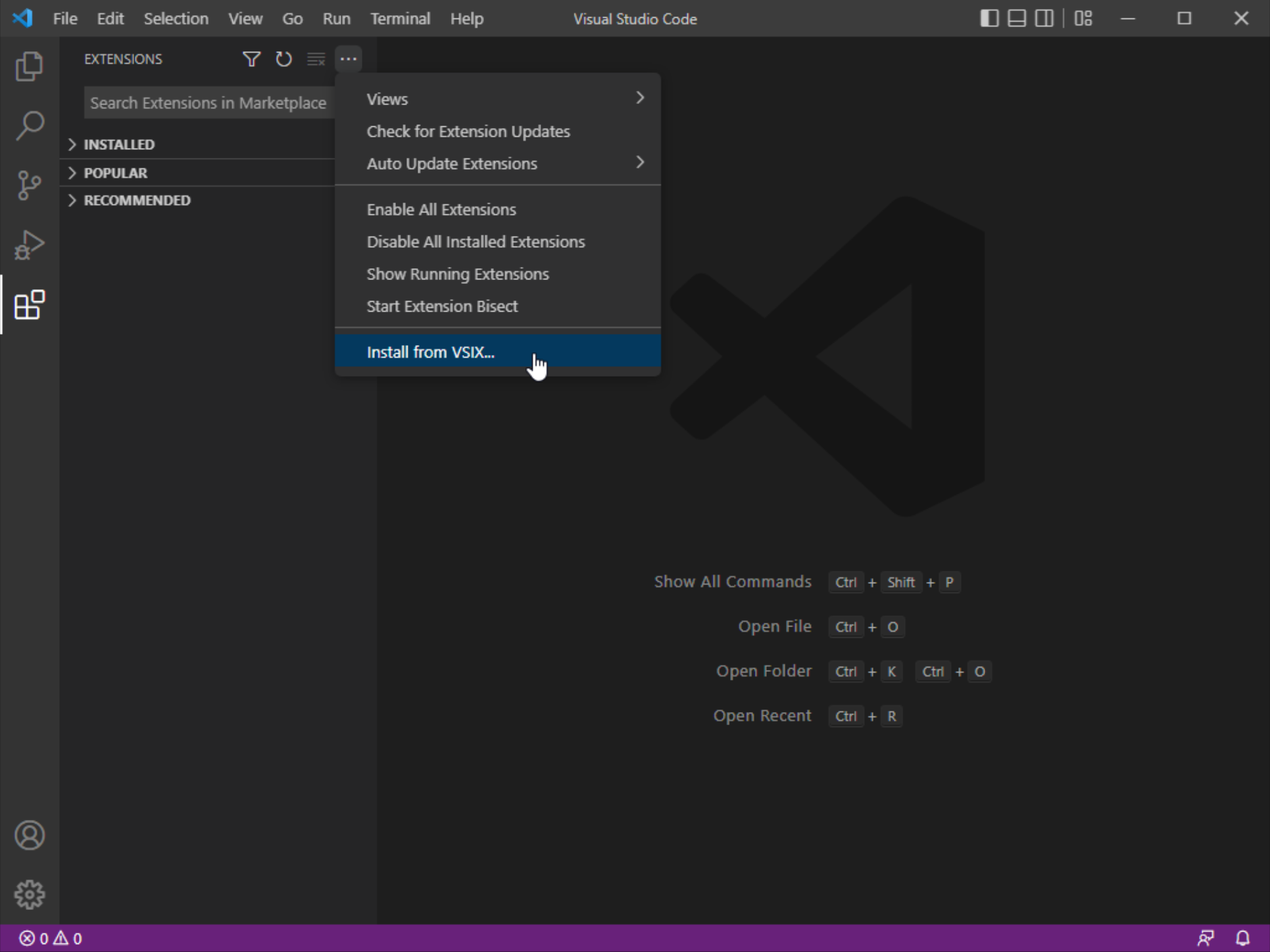Open Auto Update Extensions submenu
1270x952 pixels.
pyautogui.click(x=498, y=163)
